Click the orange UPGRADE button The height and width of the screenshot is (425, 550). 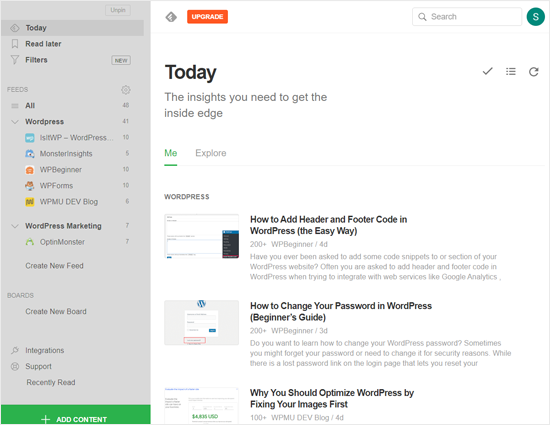click(x=207, y=17)
